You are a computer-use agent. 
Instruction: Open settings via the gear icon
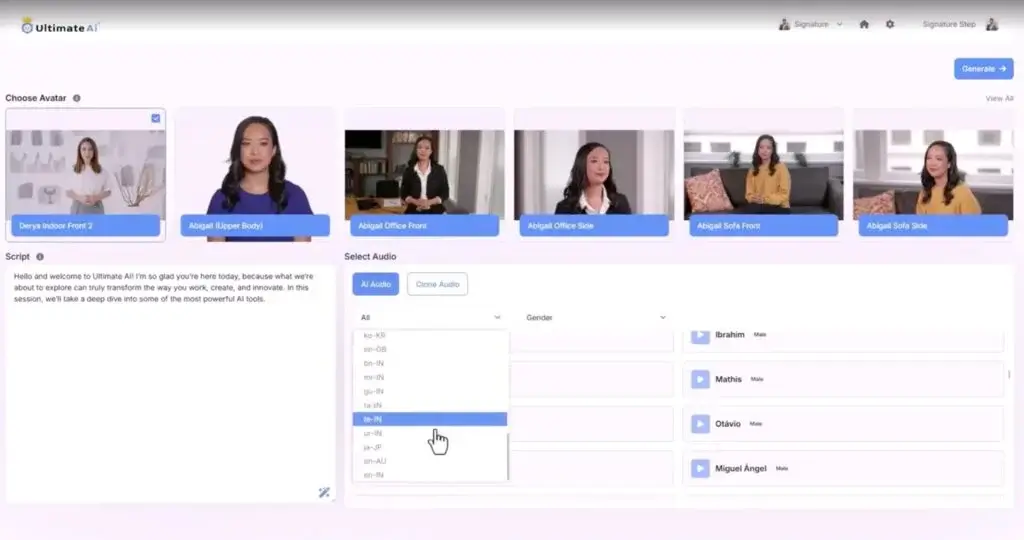point(890,24)
